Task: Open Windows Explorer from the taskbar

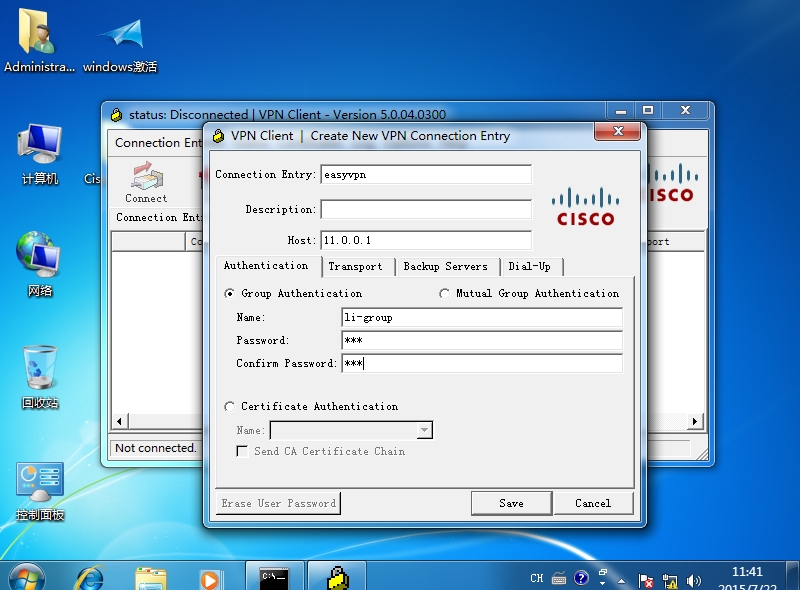Action: point(151,579)
